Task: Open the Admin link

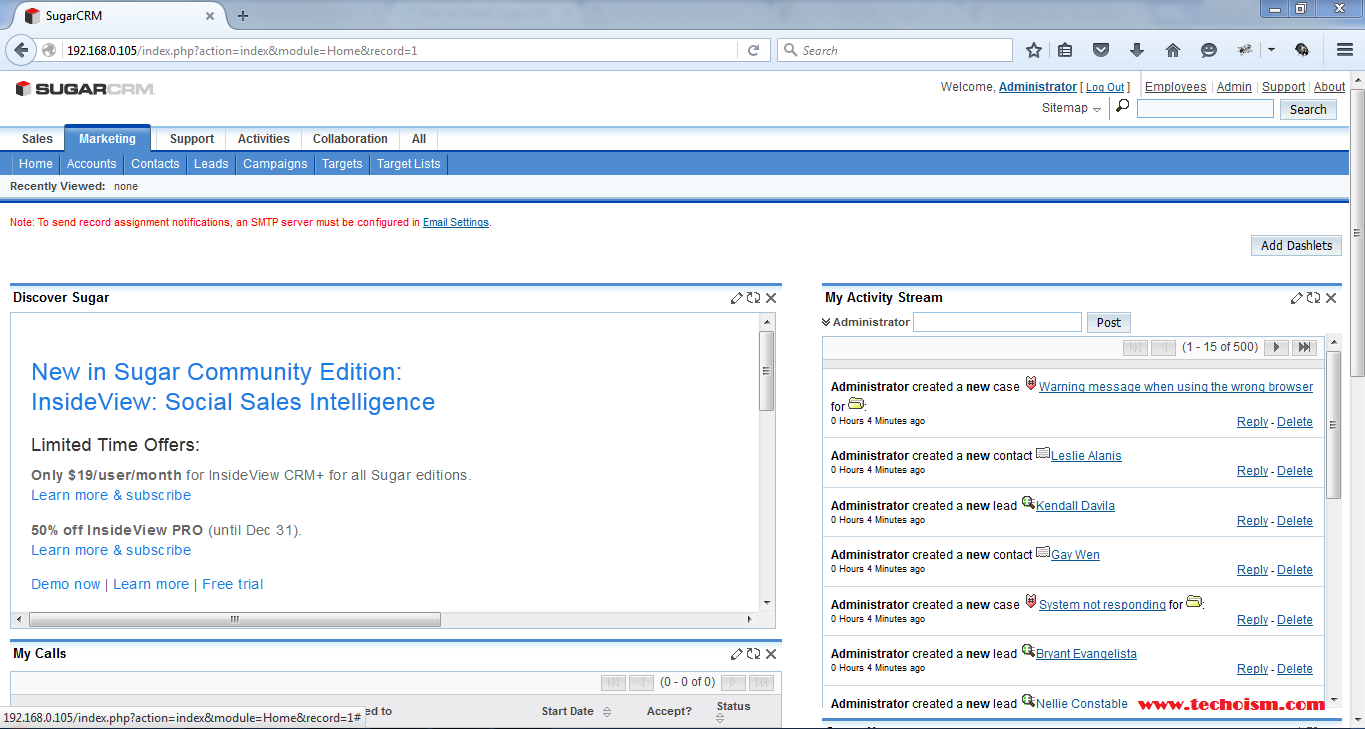Action: 1234,87
